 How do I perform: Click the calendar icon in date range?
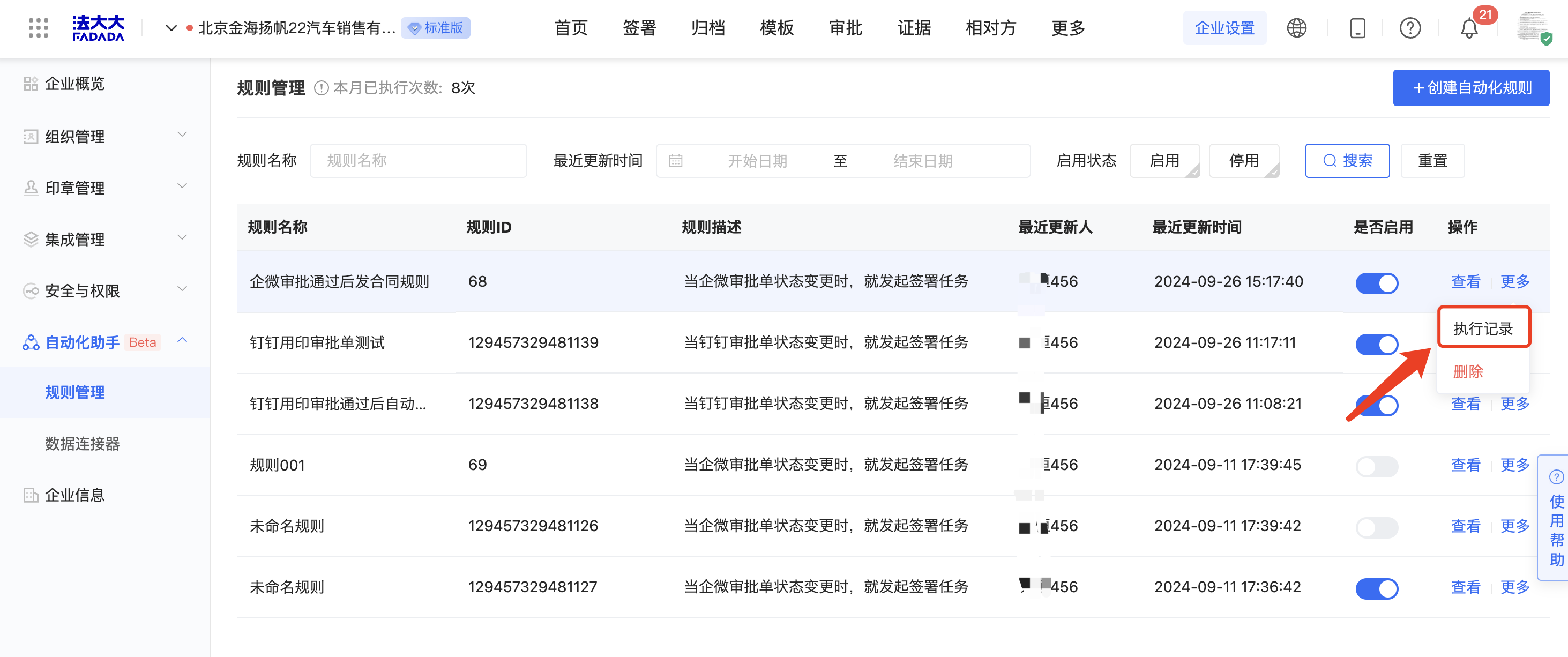(675, 161)
